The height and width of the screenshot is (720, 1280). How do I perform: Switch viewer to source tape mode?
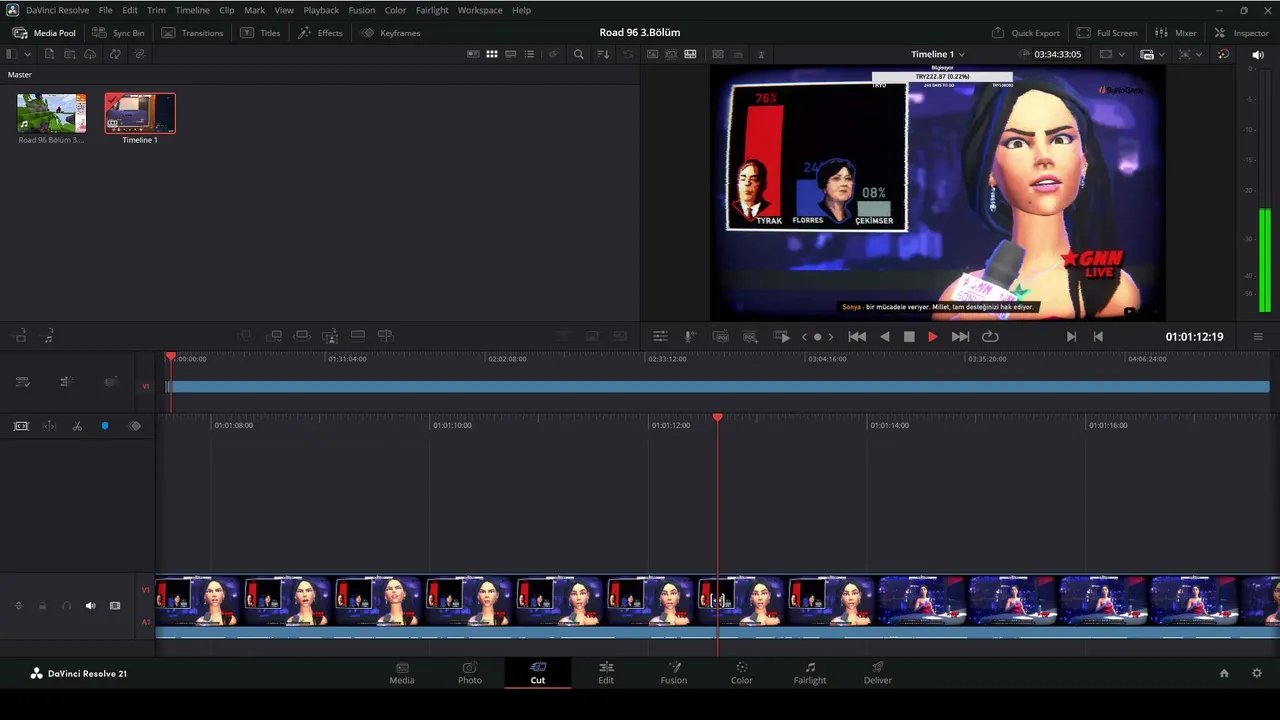tap(671, 54)
